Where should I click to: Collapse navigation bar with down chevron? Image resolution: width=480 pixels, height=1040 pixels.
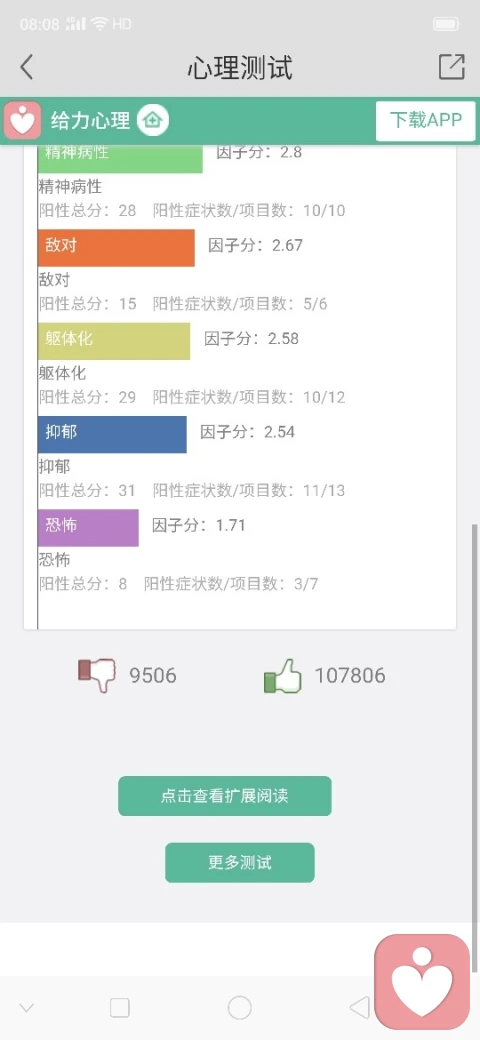27,1008
